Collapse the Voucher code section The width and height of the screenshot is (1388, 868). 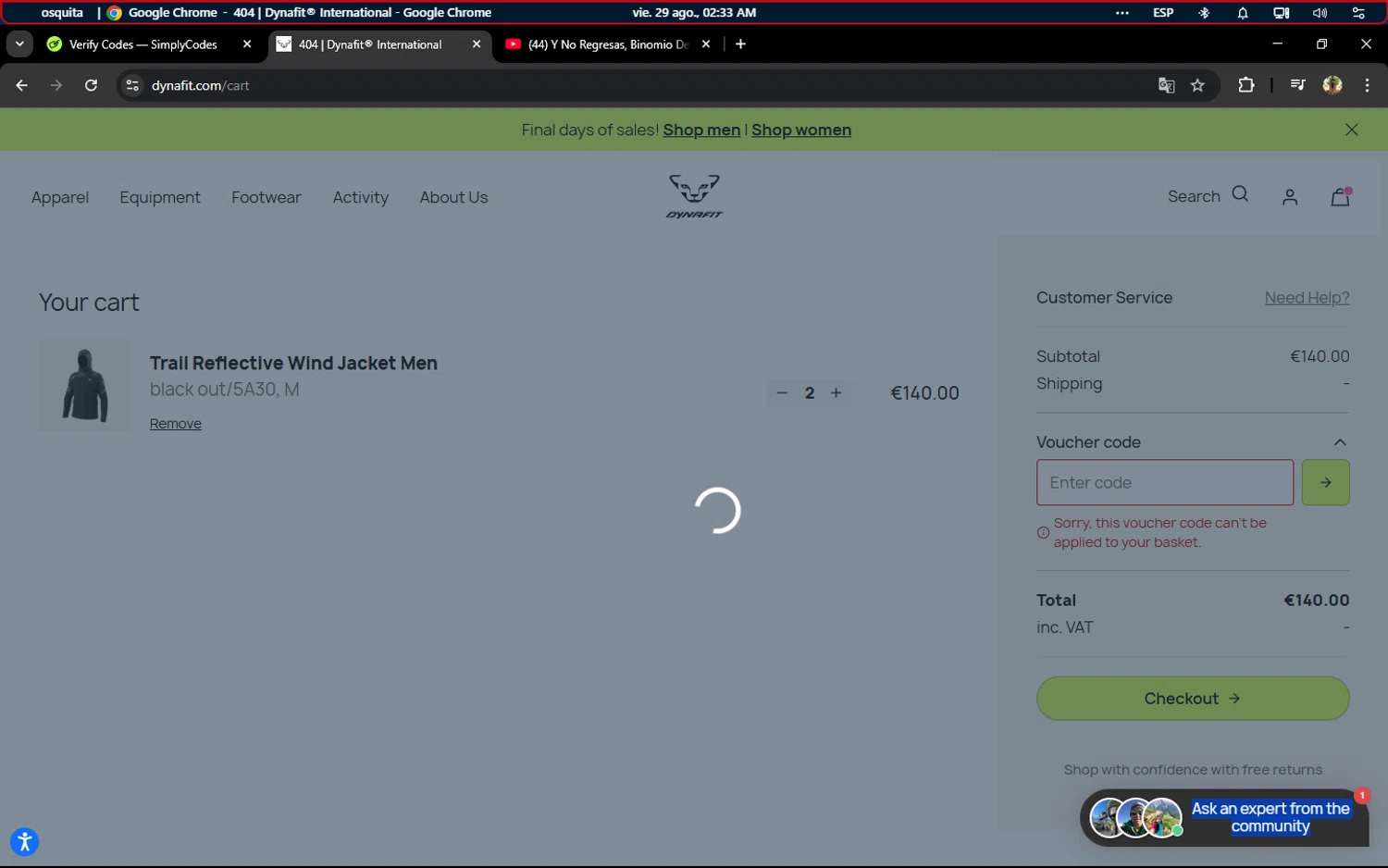click(x=1340, y=442)
